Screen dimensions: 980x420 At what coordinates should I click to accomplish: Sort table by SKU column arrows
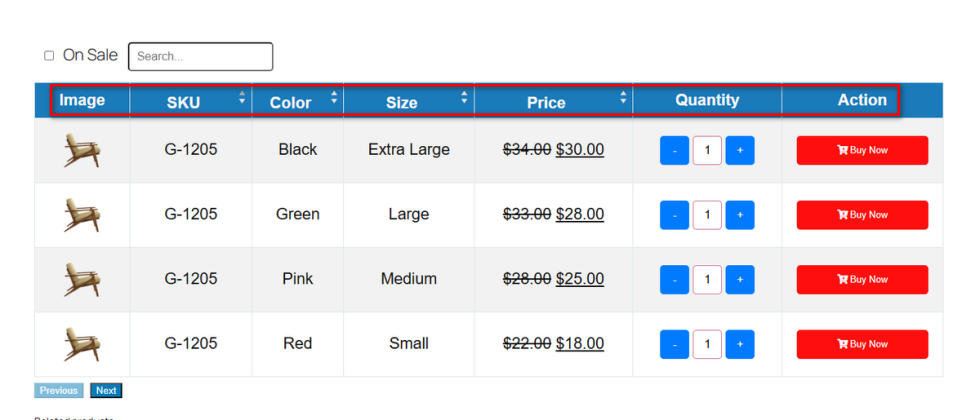click(x=241, y=98)
